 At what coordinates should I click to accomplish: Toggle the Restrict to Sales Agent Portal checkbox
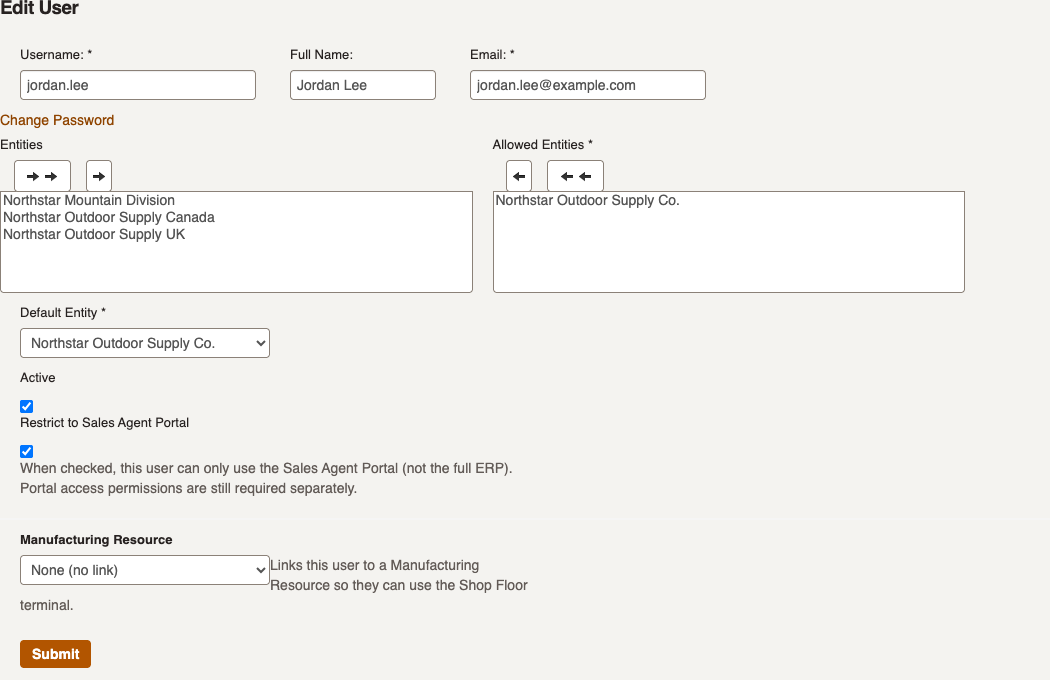click(x=27, y=452)
